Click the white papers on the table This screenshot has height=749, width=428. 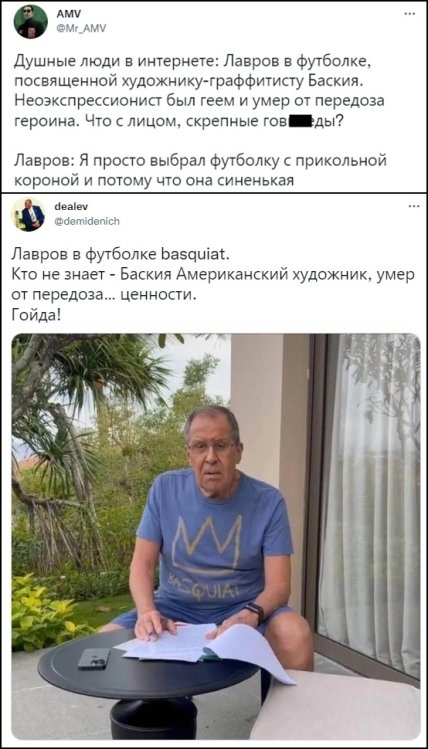206,649
